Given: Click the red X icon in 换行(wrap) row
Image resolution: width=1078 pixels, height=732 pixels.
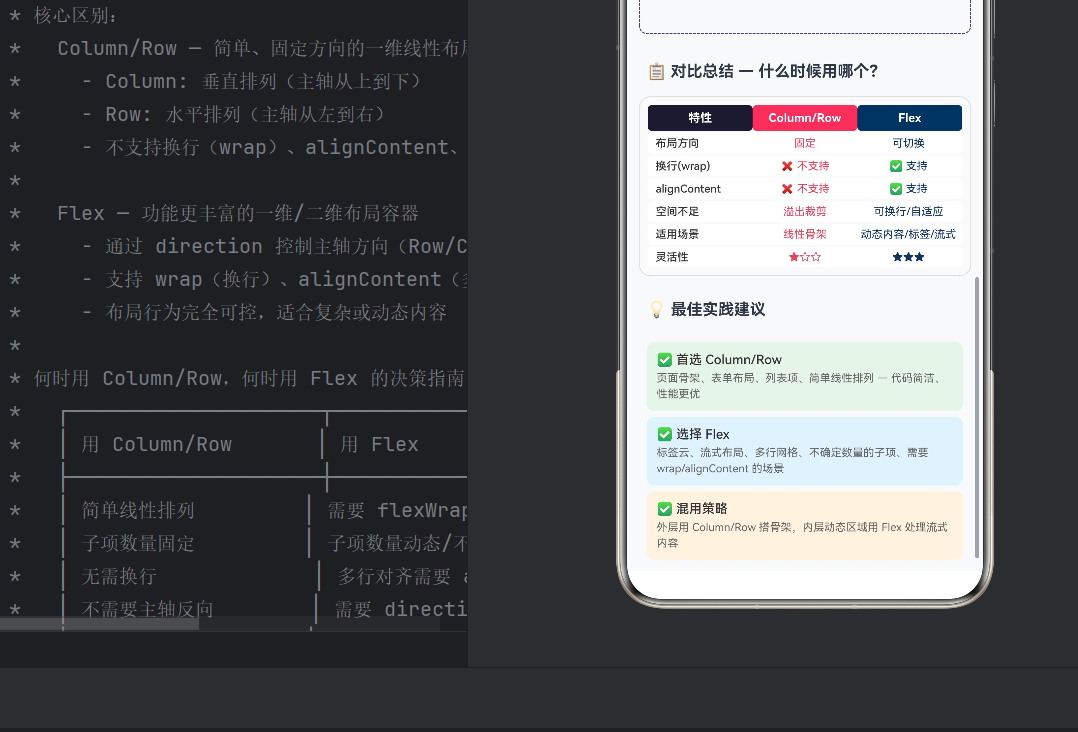Looking at the screenshot, I should (787, 166).
